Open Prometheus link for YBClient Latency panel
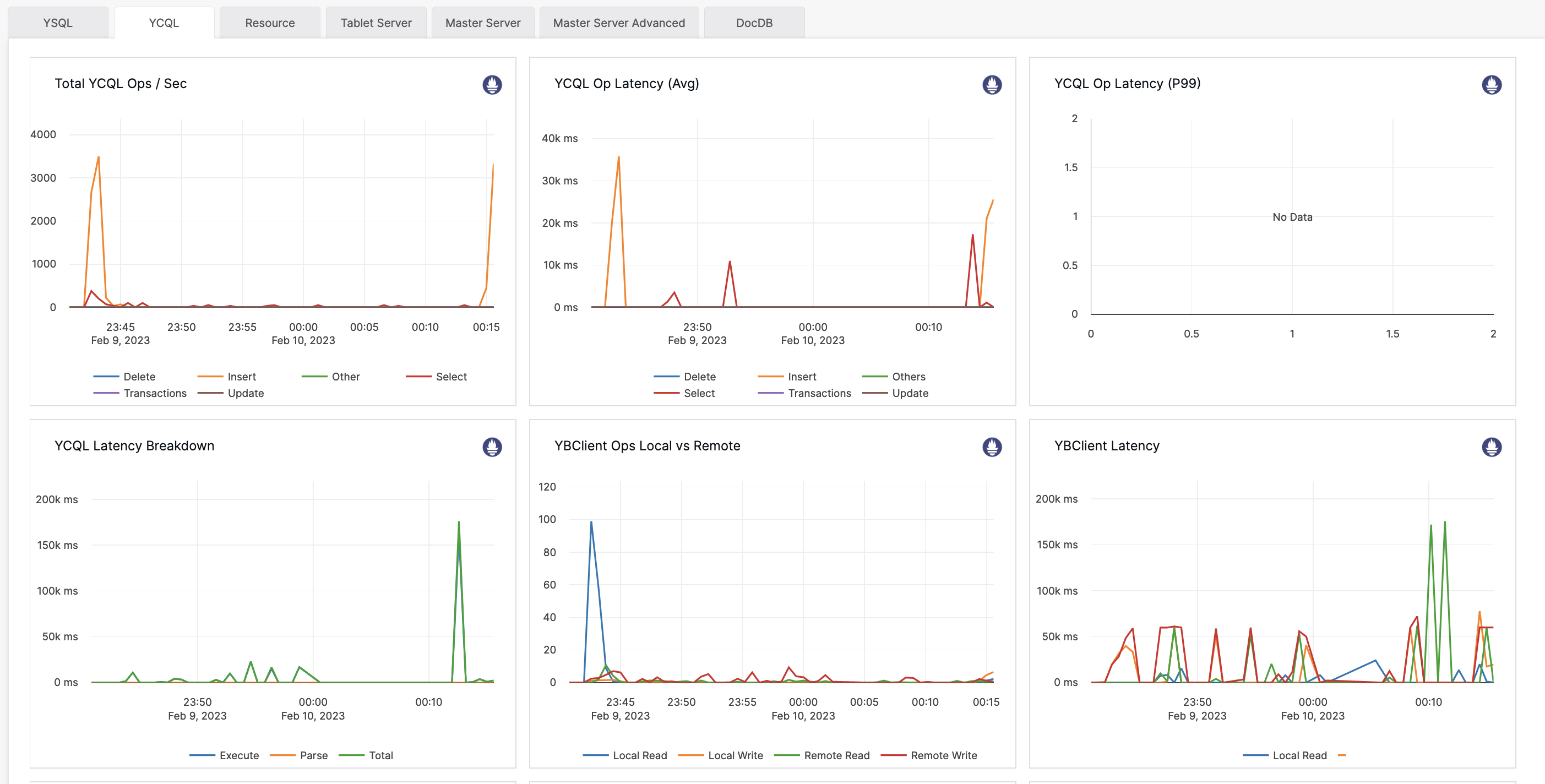 [1491, 447]
